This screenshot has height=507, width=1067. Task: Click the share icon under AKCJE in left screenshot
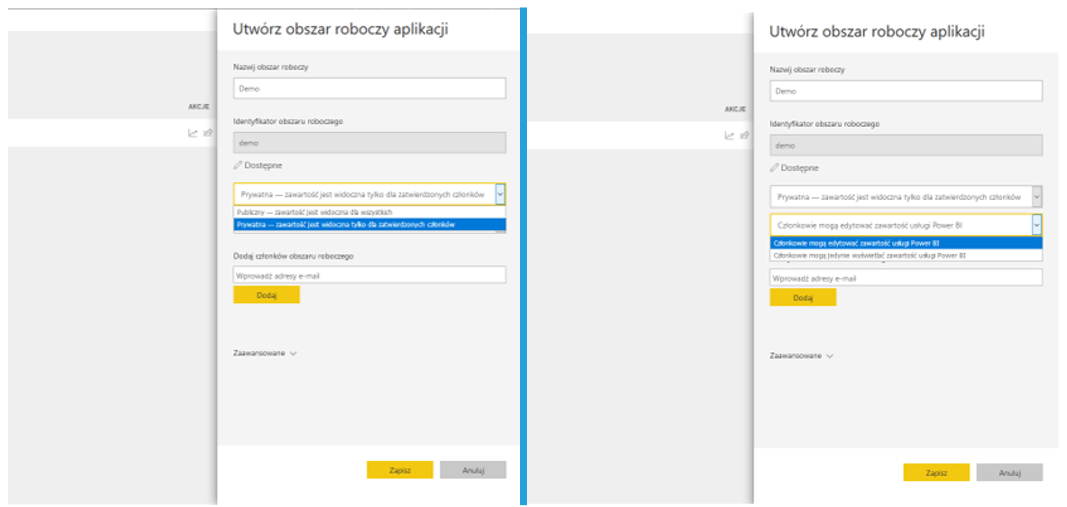(x=208, y=133)
